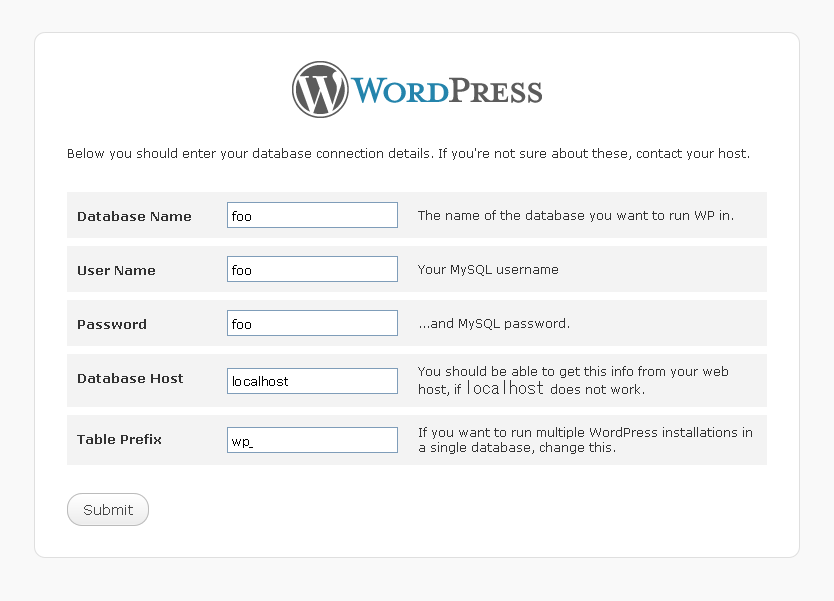The image size is (834, 601).
Task: Click into the User Name field
Action: click(x=312, y=269)
